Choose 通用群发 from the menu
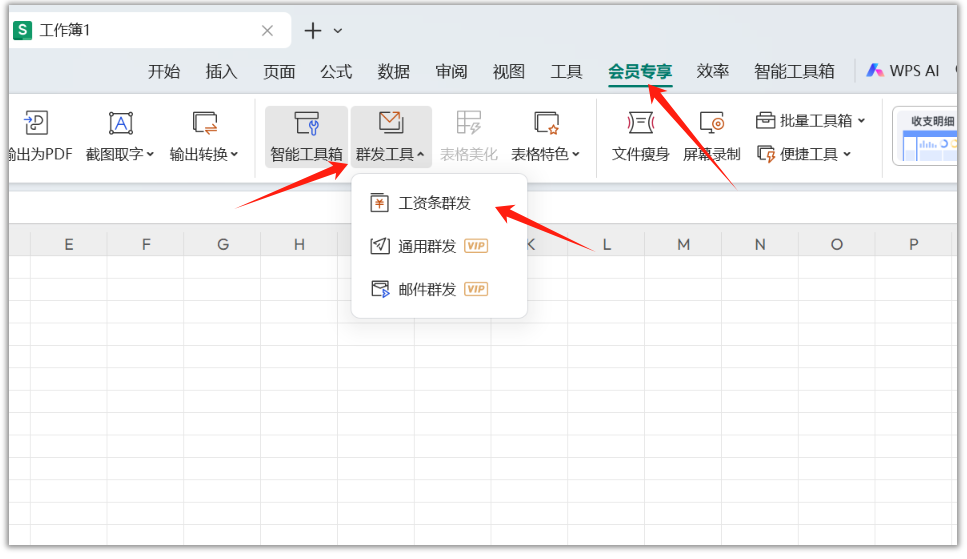 (439, 246)
